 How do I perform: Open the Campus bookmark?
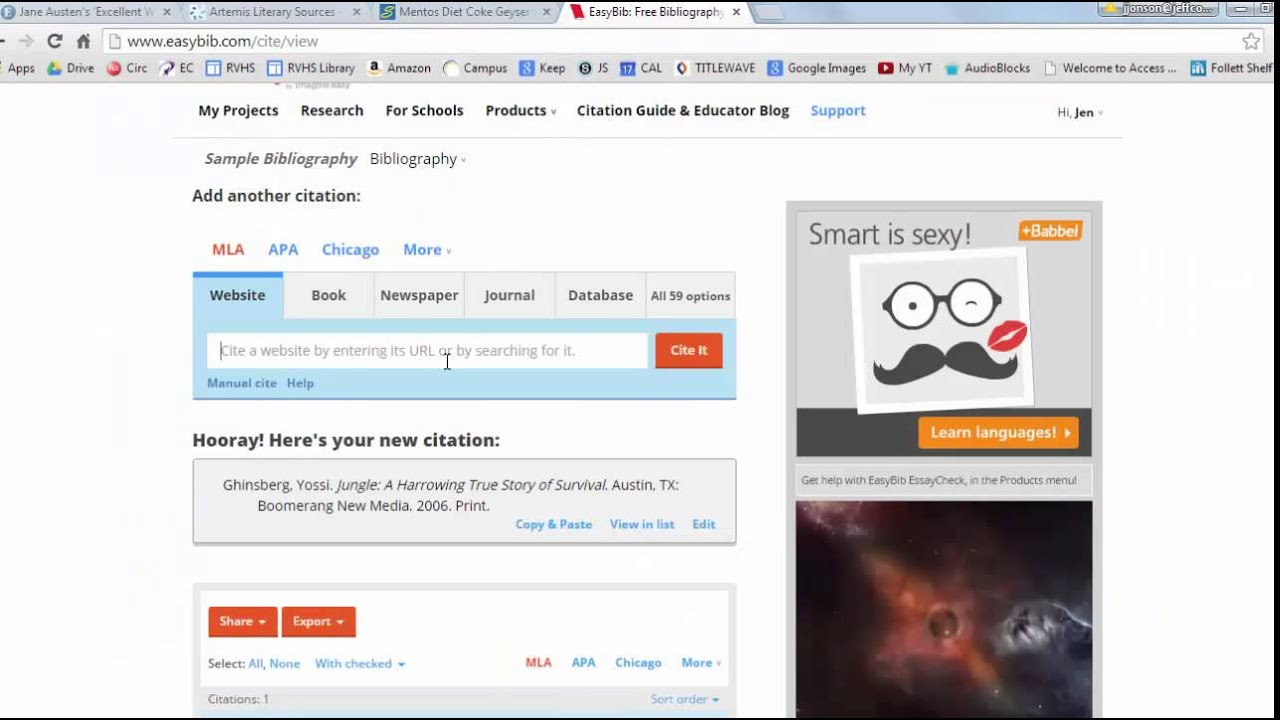coord(475,68)
